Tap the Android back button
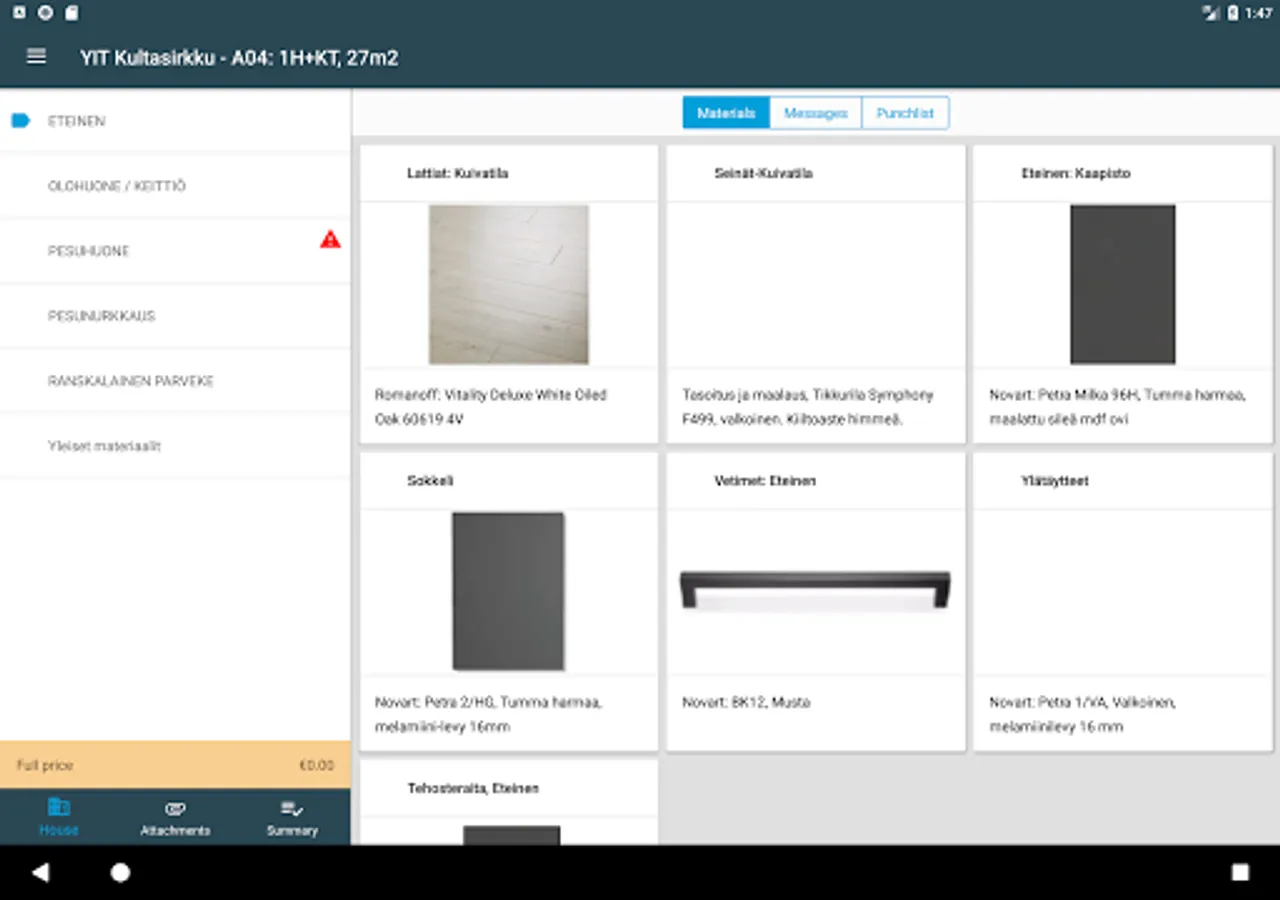1280x900 pixels. (40, 872)
